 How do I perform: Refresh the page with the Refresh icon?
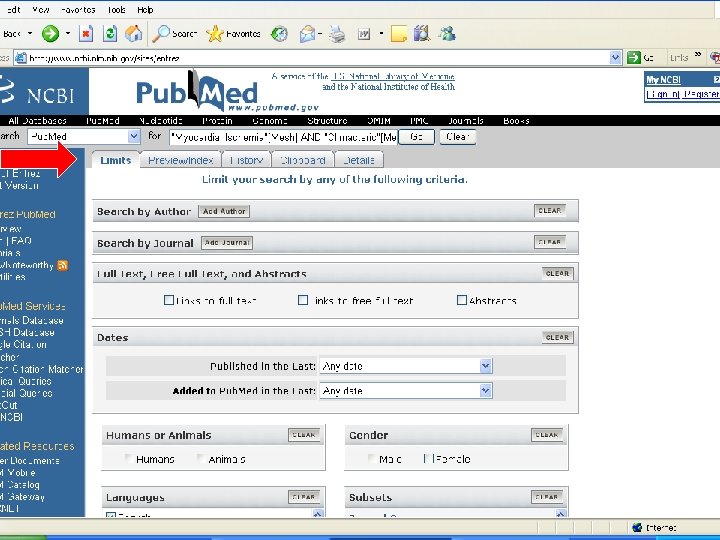109,34
